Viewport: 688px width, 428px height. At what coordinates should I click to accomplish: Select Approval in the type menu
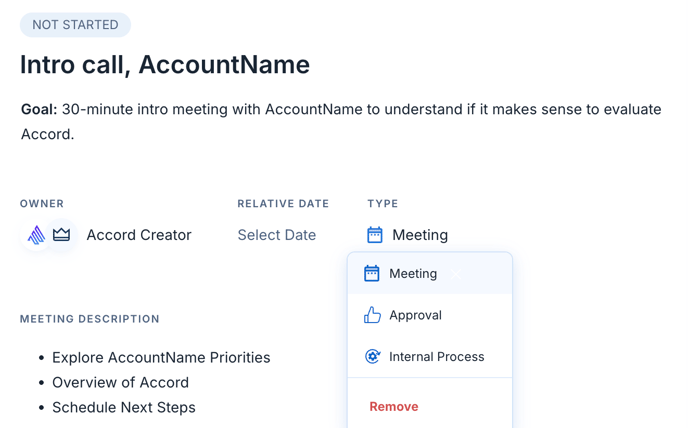click(430, 315)
